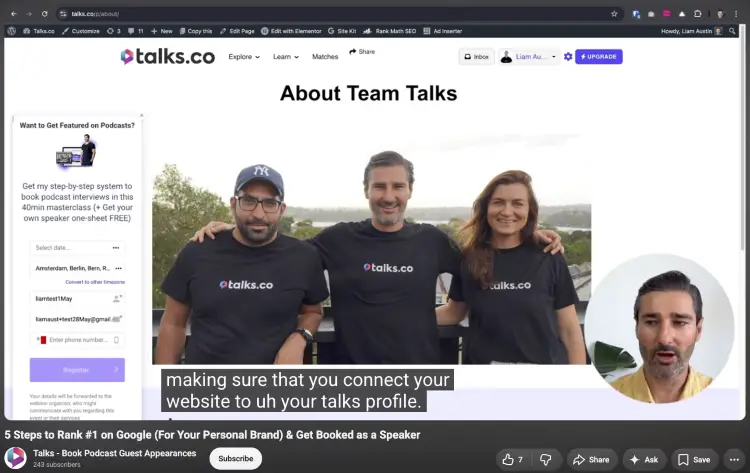Open the Chrome three-dot menu
This screenshot has height=473, width=750.
736,14
